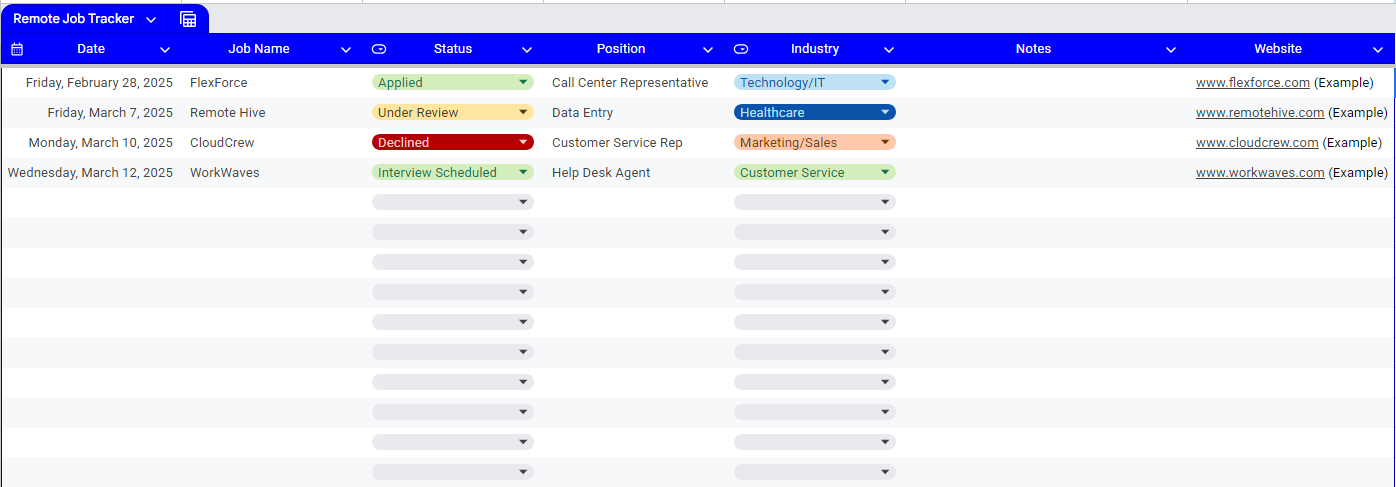Open the Marketing/Sales industry chip

pyautogui.click(x=815, y=143)
